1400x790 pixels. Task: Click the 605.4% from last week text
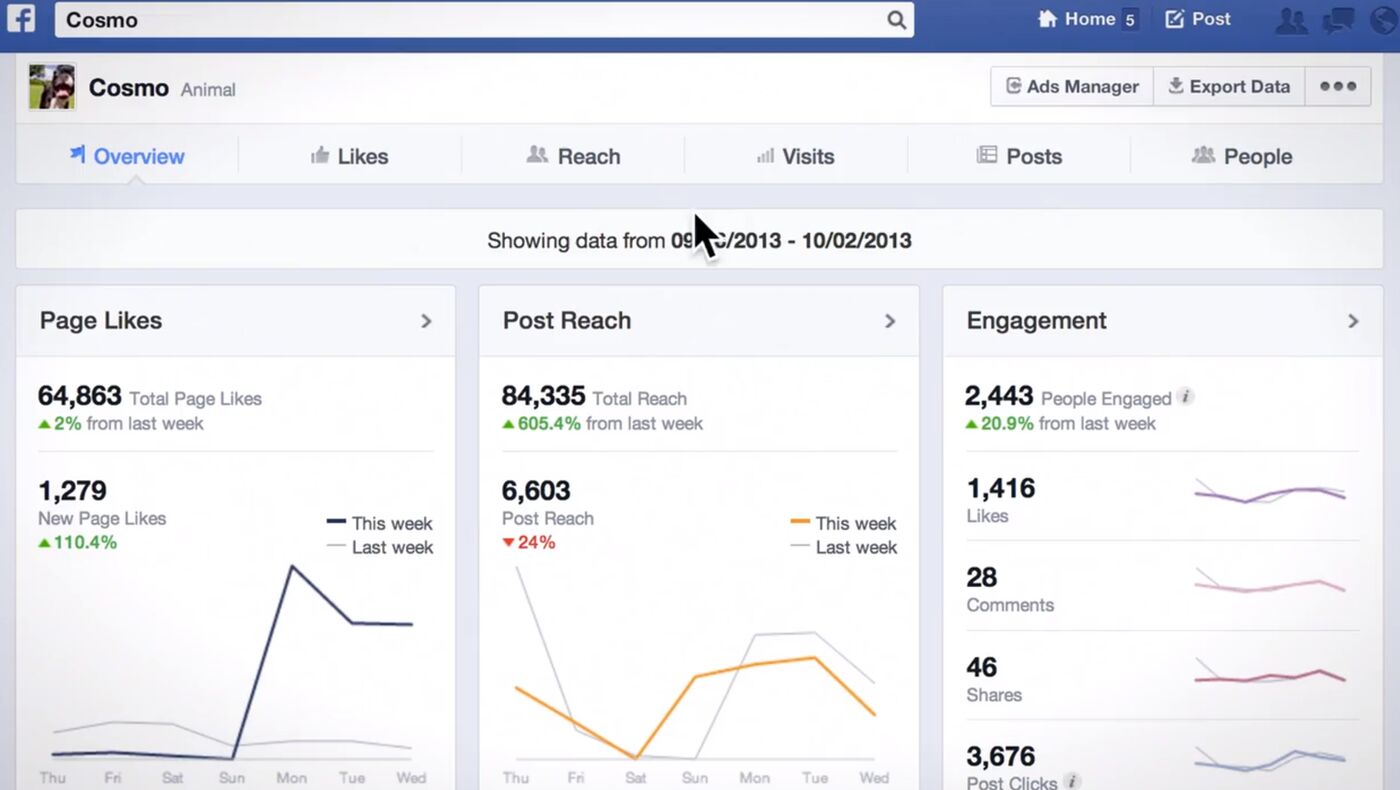603,423
